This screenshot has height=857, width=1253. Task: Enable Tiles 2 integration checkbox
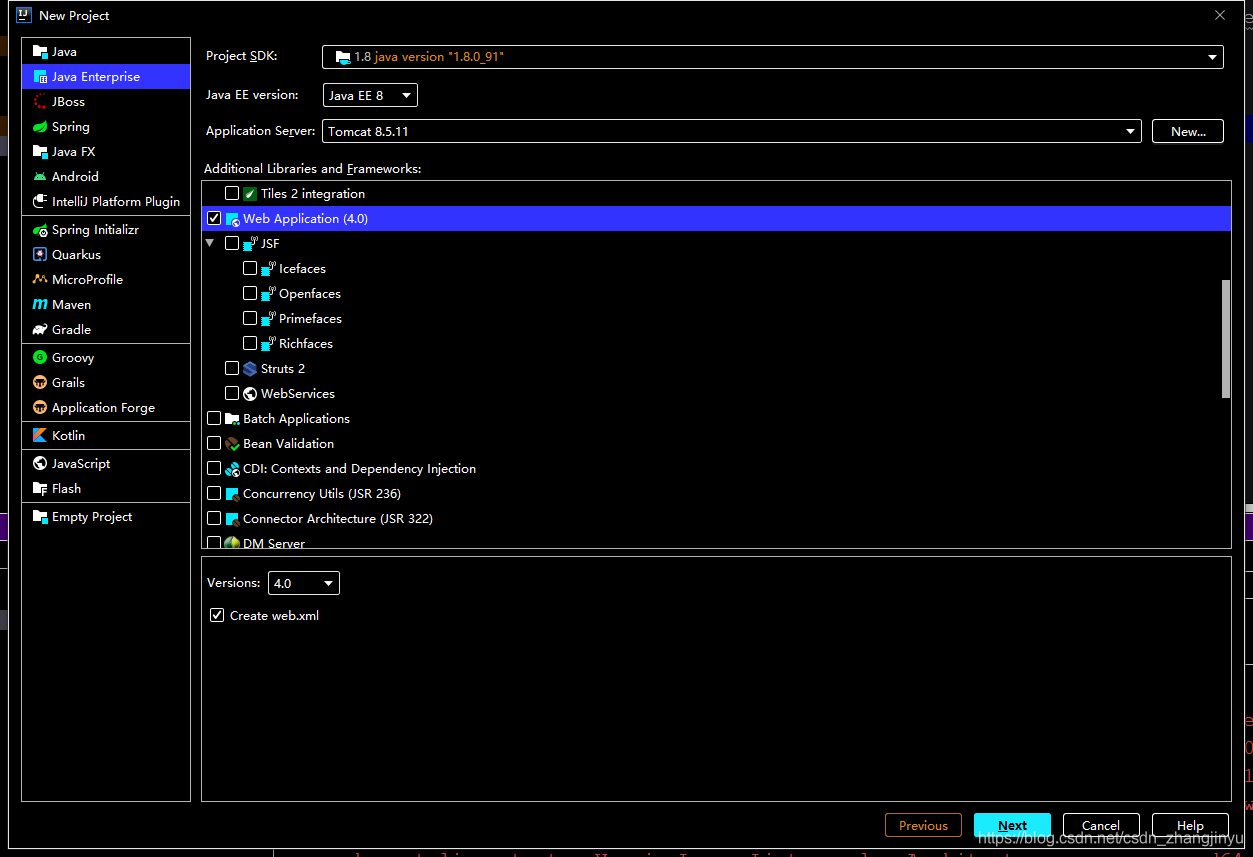[232, 194]
